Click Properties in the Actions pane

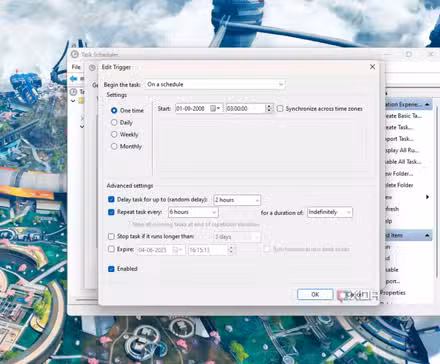[x=393, y=293]
